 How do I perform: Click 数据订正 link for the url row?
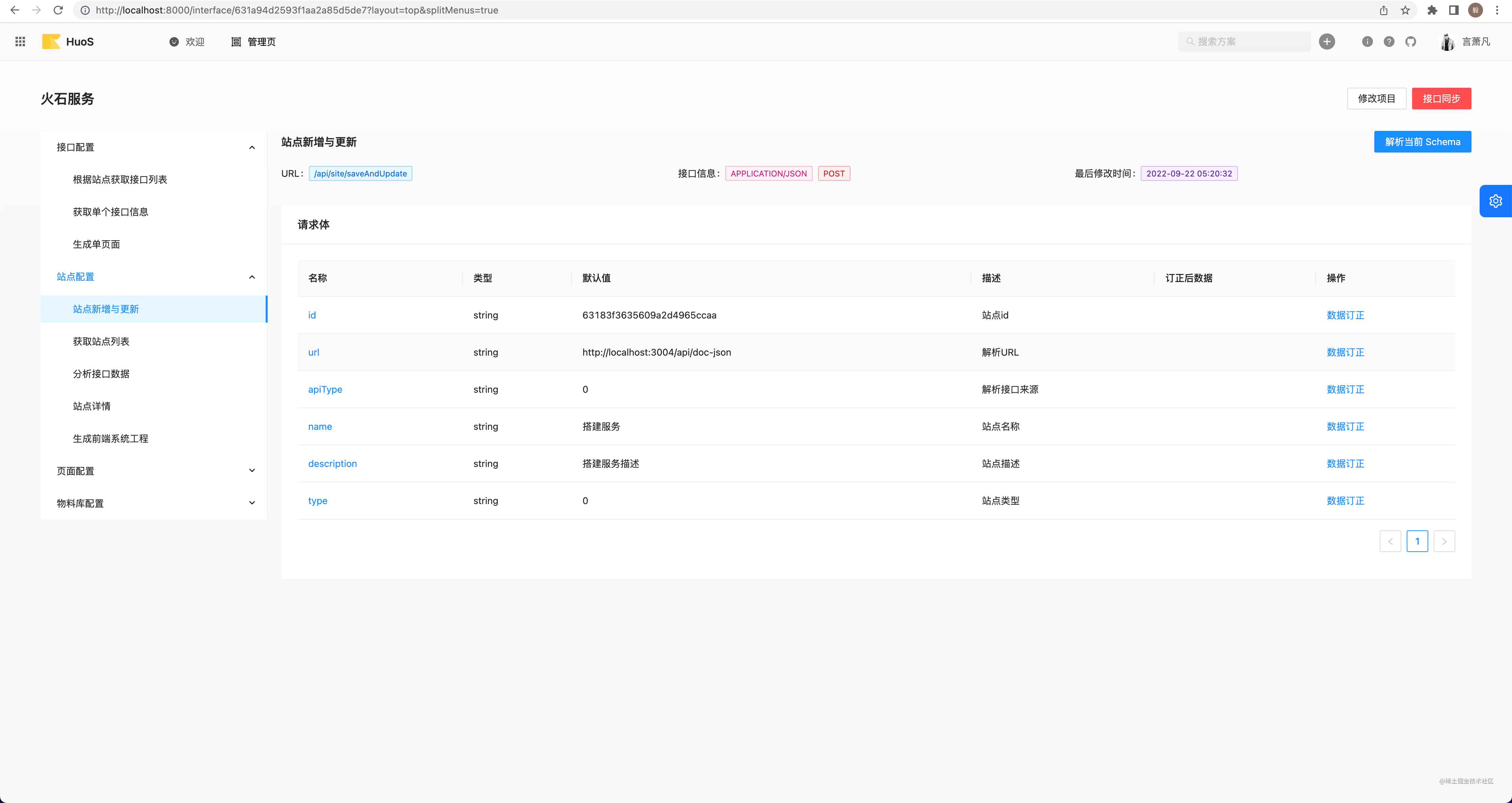coord(1345,352)
